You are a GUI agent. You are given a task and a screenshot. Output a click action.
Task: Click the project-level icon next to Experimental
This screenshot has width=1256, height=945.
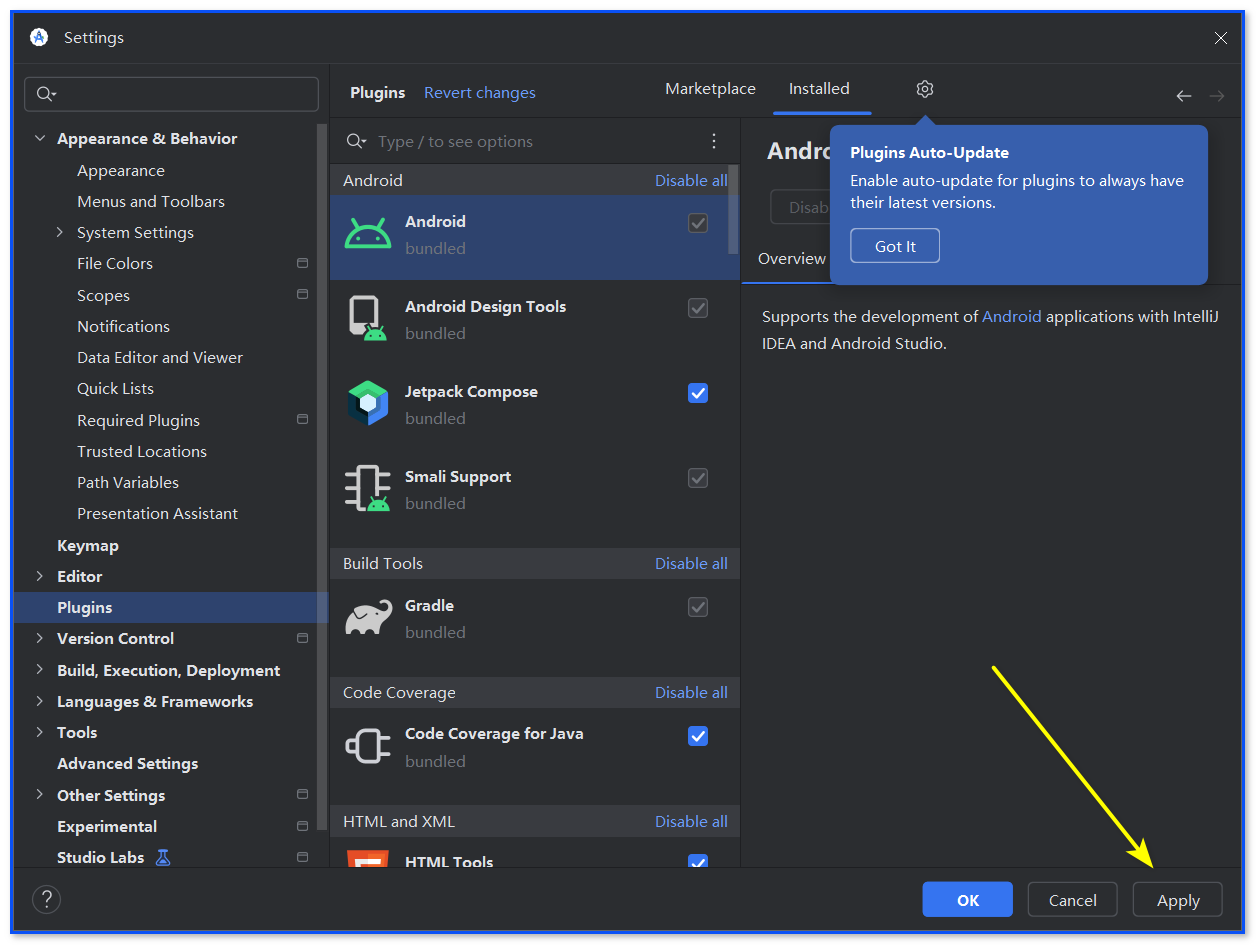(x=302, y=826)
